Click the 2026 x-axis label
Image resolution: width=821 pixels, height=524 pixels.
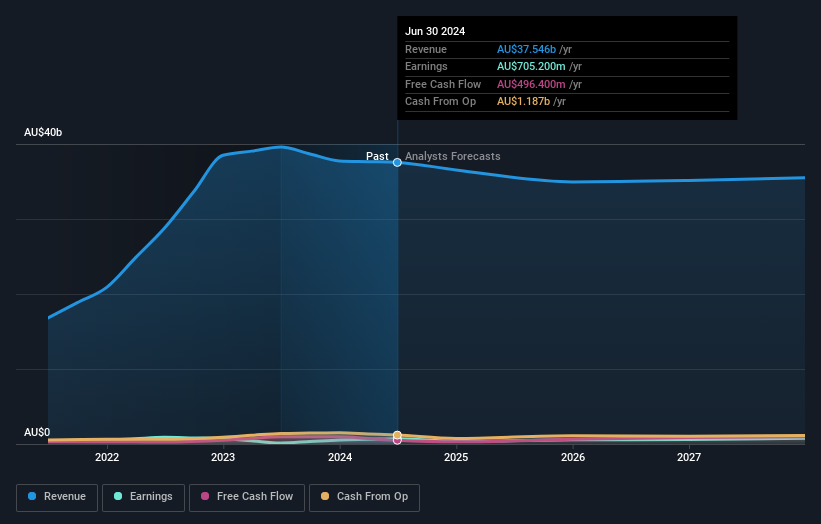[x=573, y=458]
